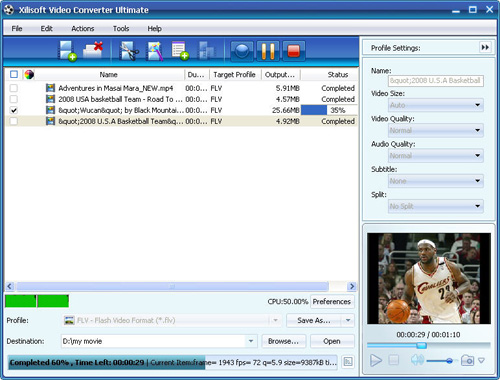
Task: Click the Name field in Profile Settings
Action: 436,80
